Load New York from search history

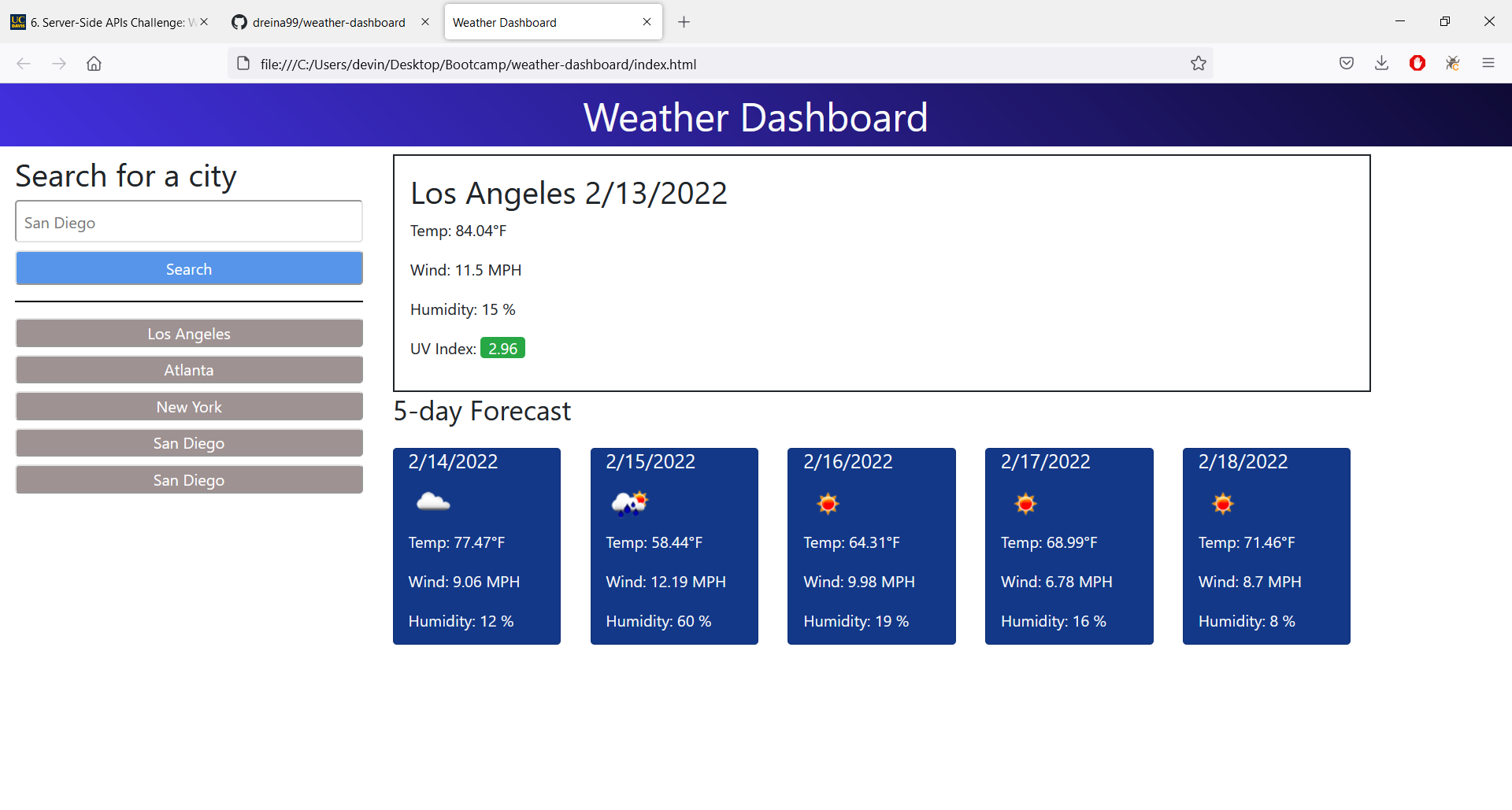coord(189,406)
